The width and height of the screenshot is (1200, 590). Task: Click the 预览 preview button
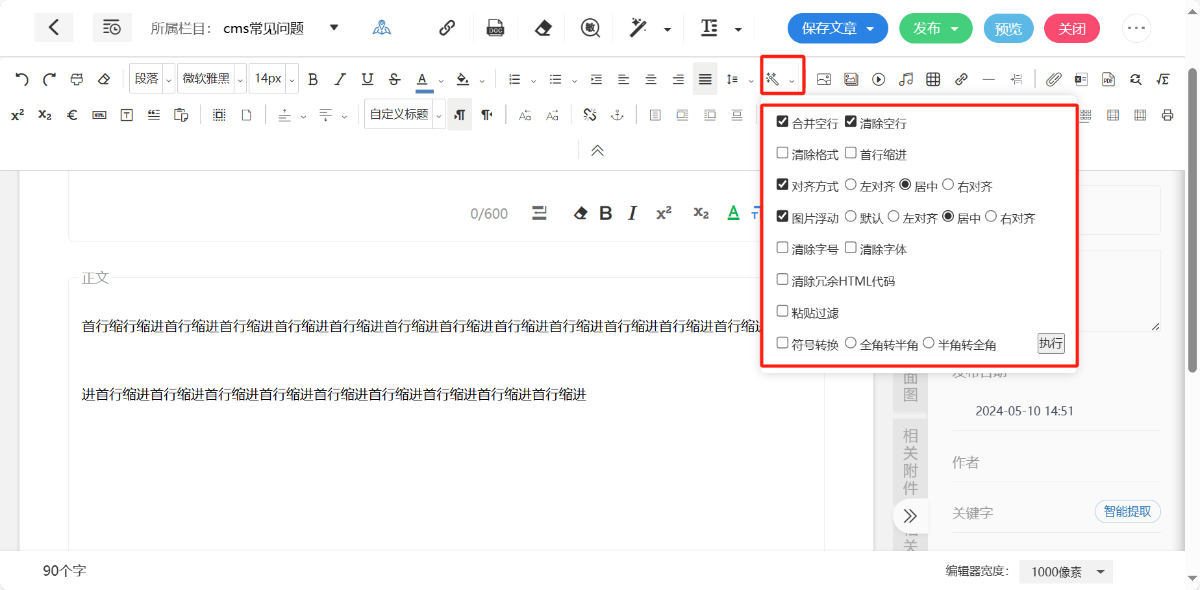pos(1008,28)
